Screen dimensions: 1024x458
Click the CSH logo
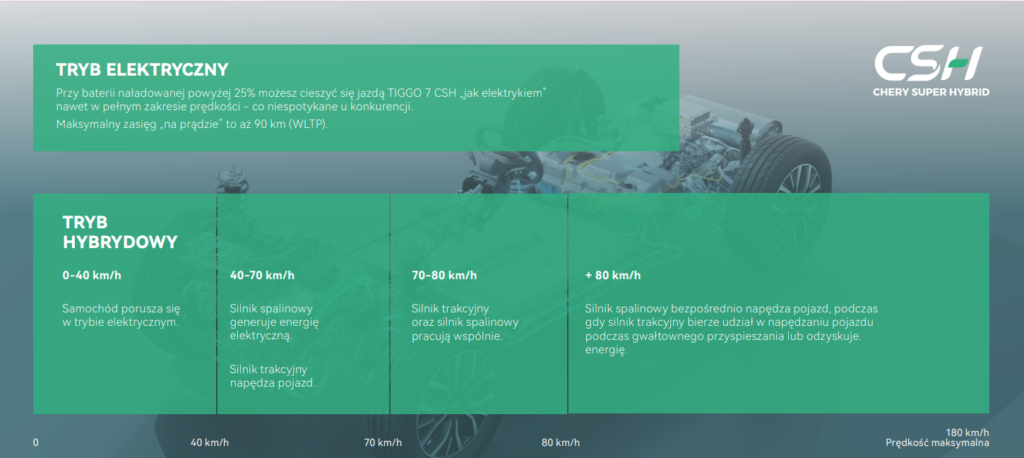(927, 63)
